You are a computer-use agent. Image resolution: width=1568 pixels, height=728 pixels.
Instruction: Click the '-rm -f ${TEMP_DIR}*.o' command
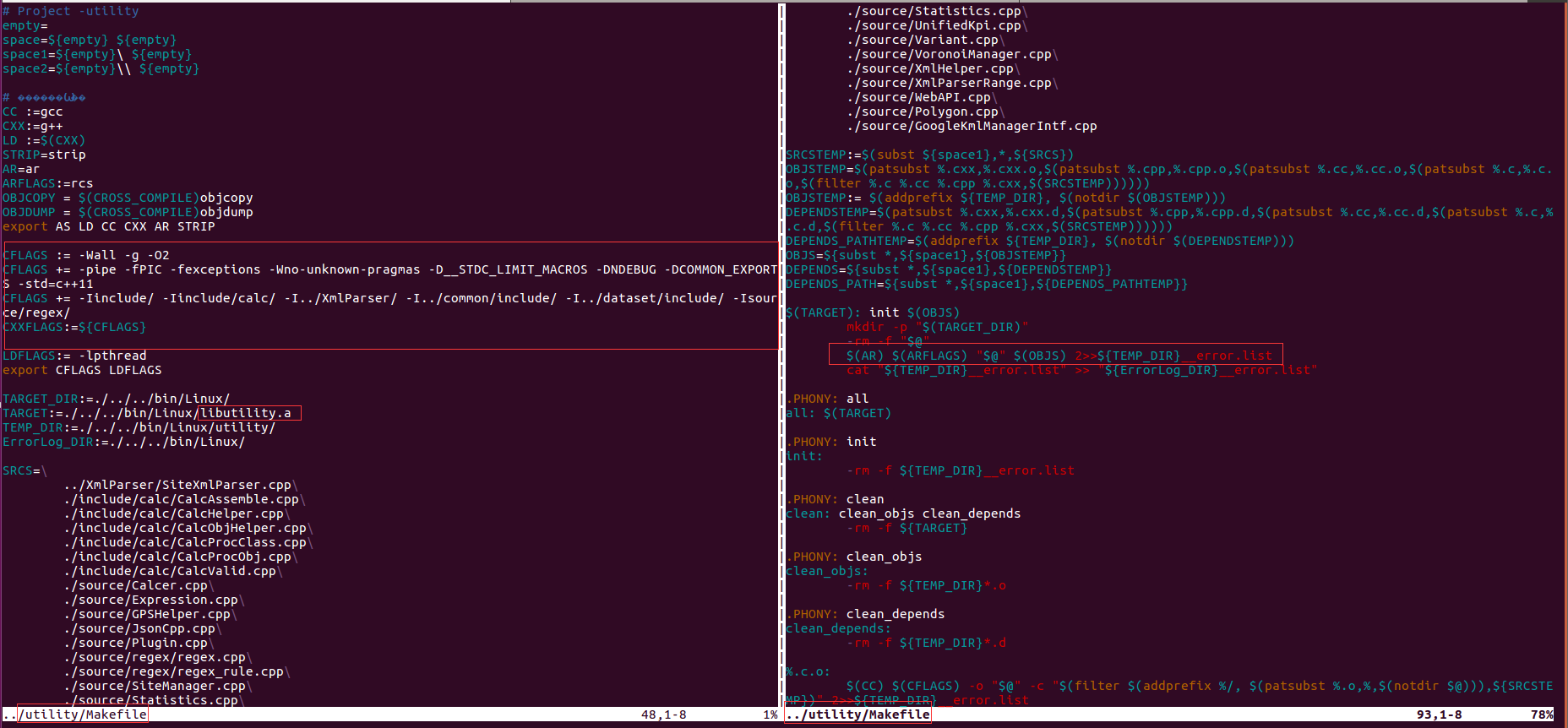[x=927, y=585]
